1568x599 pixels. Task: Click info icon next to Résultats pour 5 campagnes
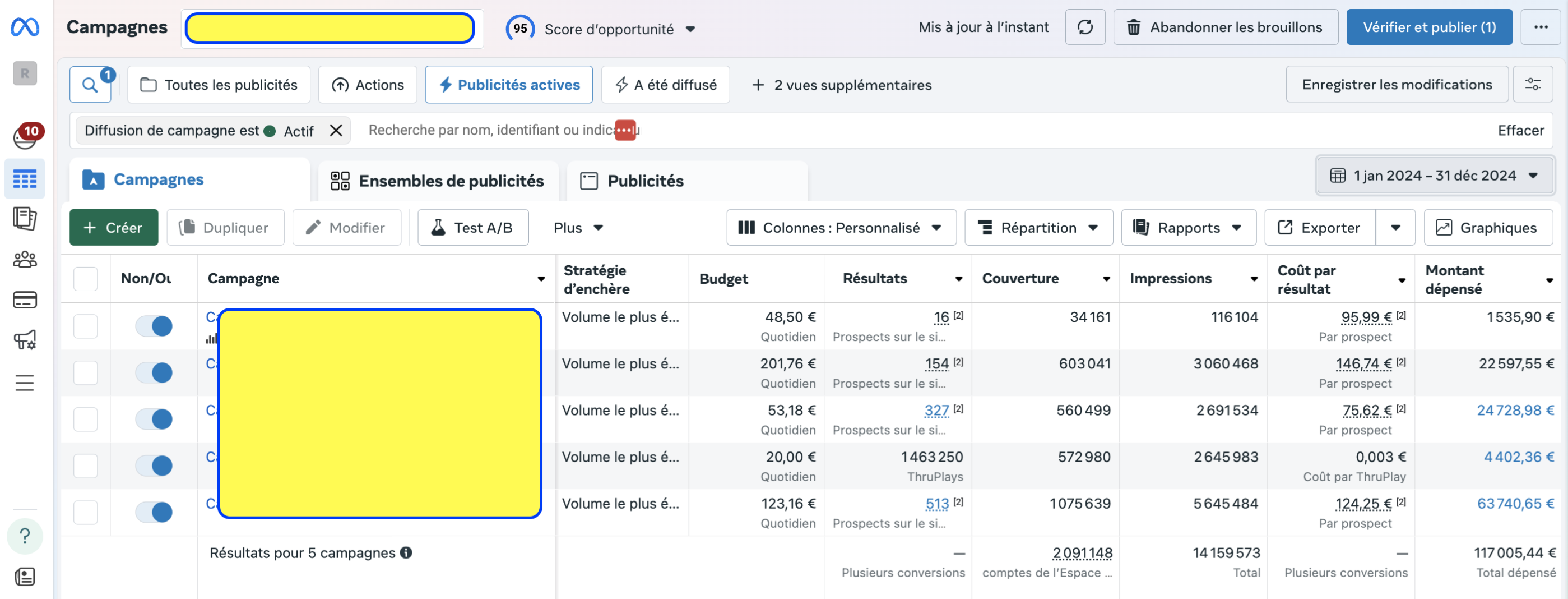[406, 552]
